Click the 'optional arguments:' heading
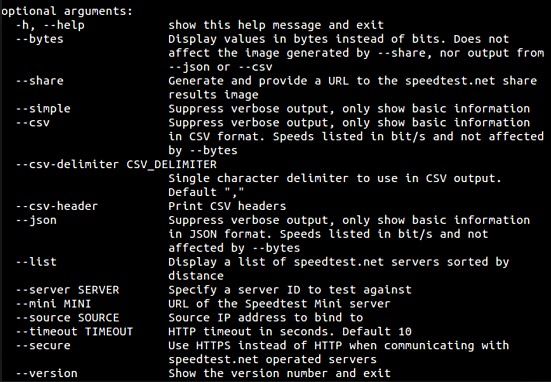Screen dimensions: 551x382 coord(67,12)
